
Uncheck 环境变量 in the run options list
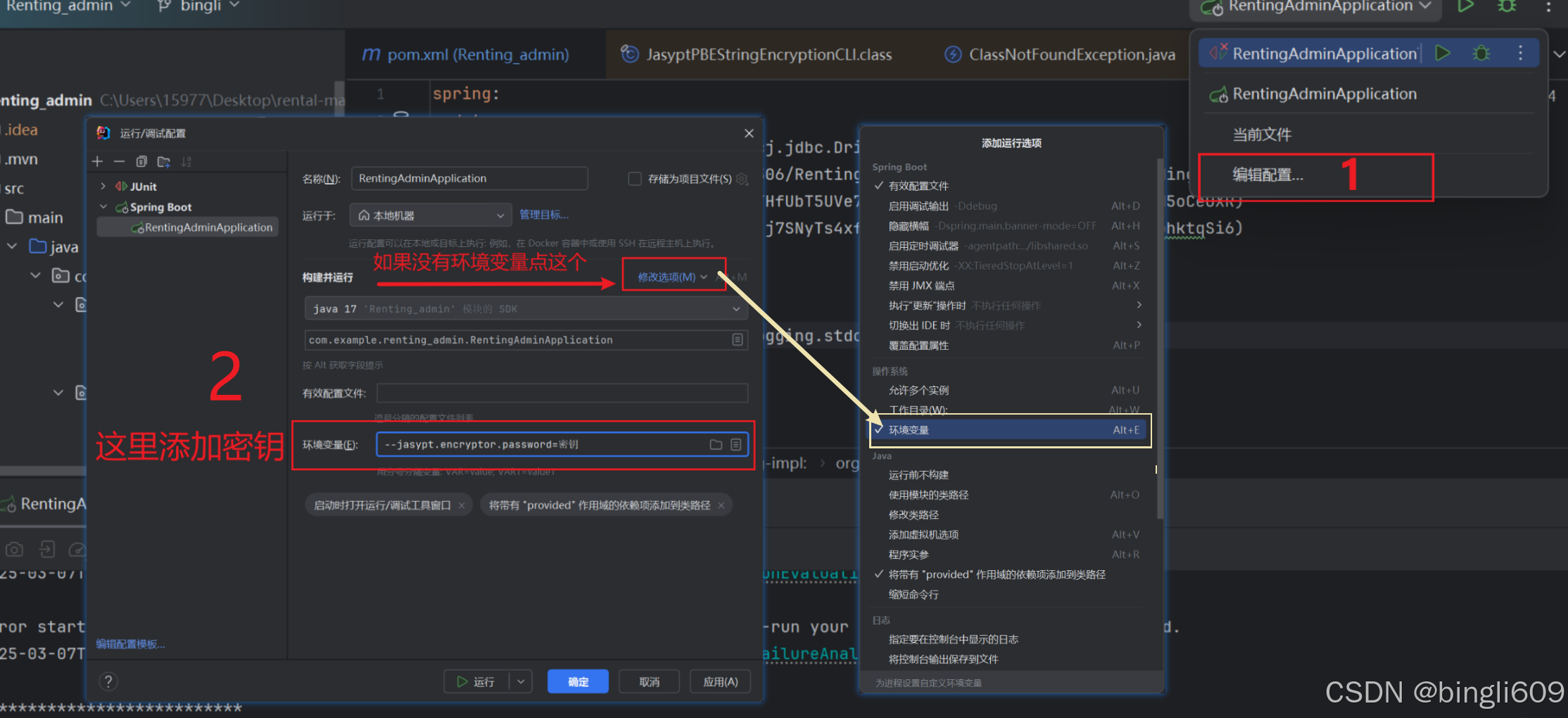(x=908, y=429)
